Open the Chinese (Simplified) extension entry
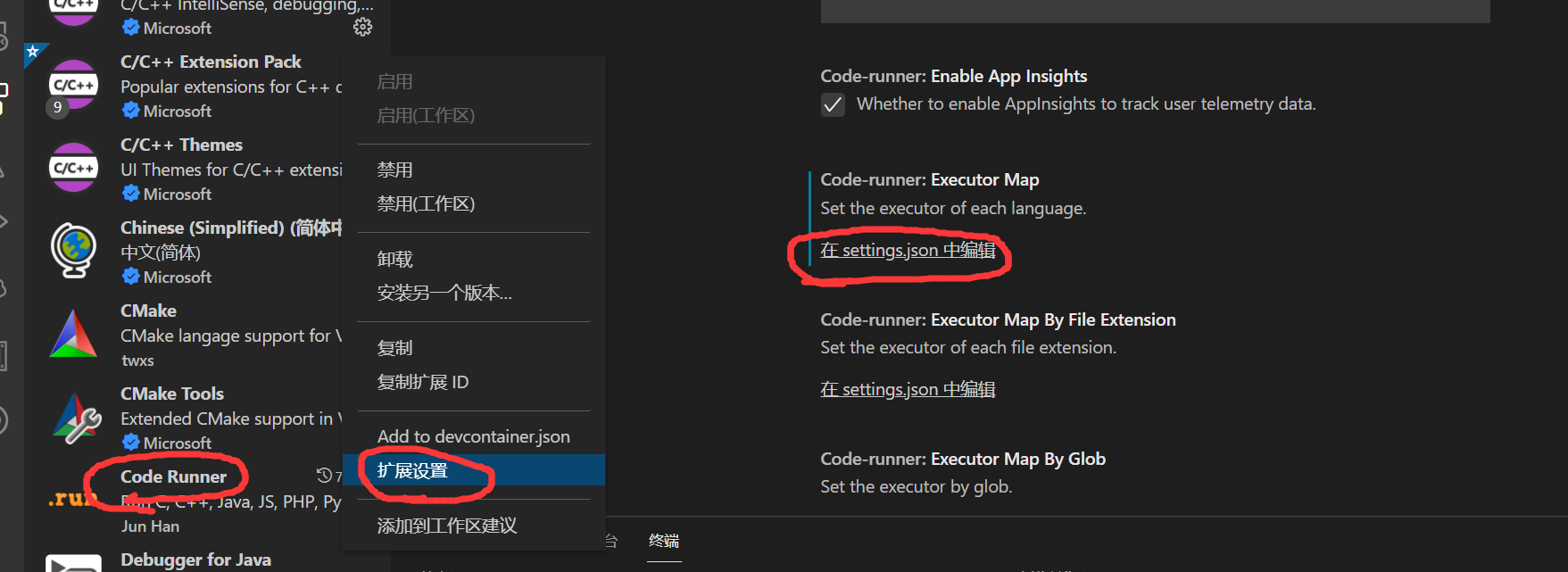This screenshot has height=572, width=1568. [x=231, y=228]
